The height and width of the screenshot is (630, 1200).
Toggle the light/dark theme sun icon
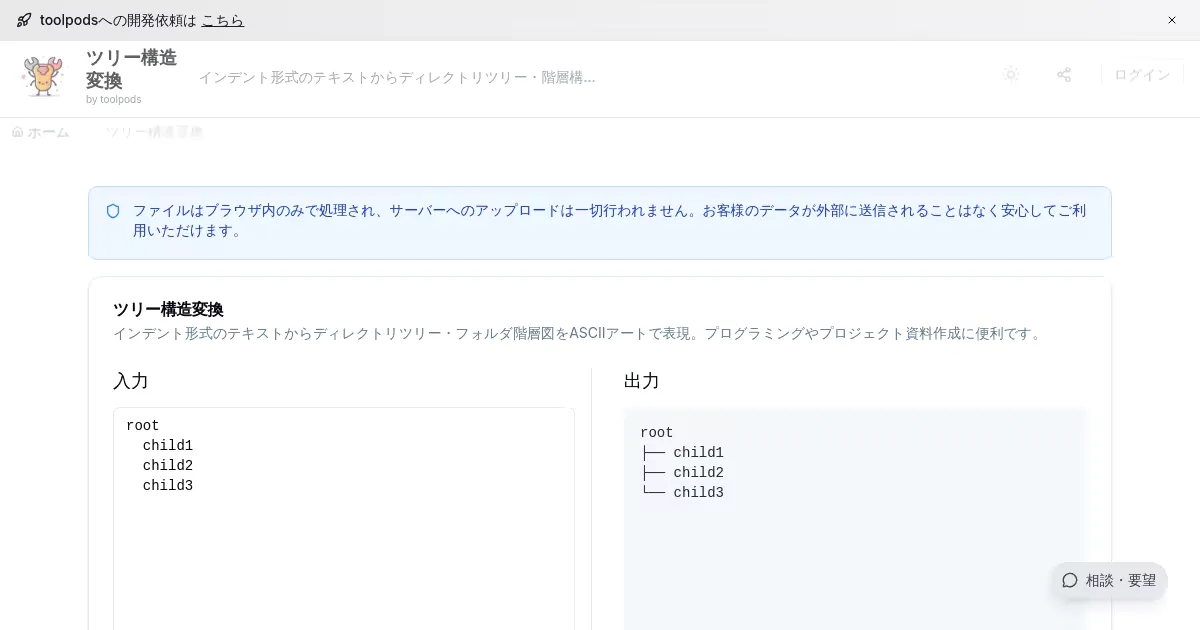[x=1011, y=75]
